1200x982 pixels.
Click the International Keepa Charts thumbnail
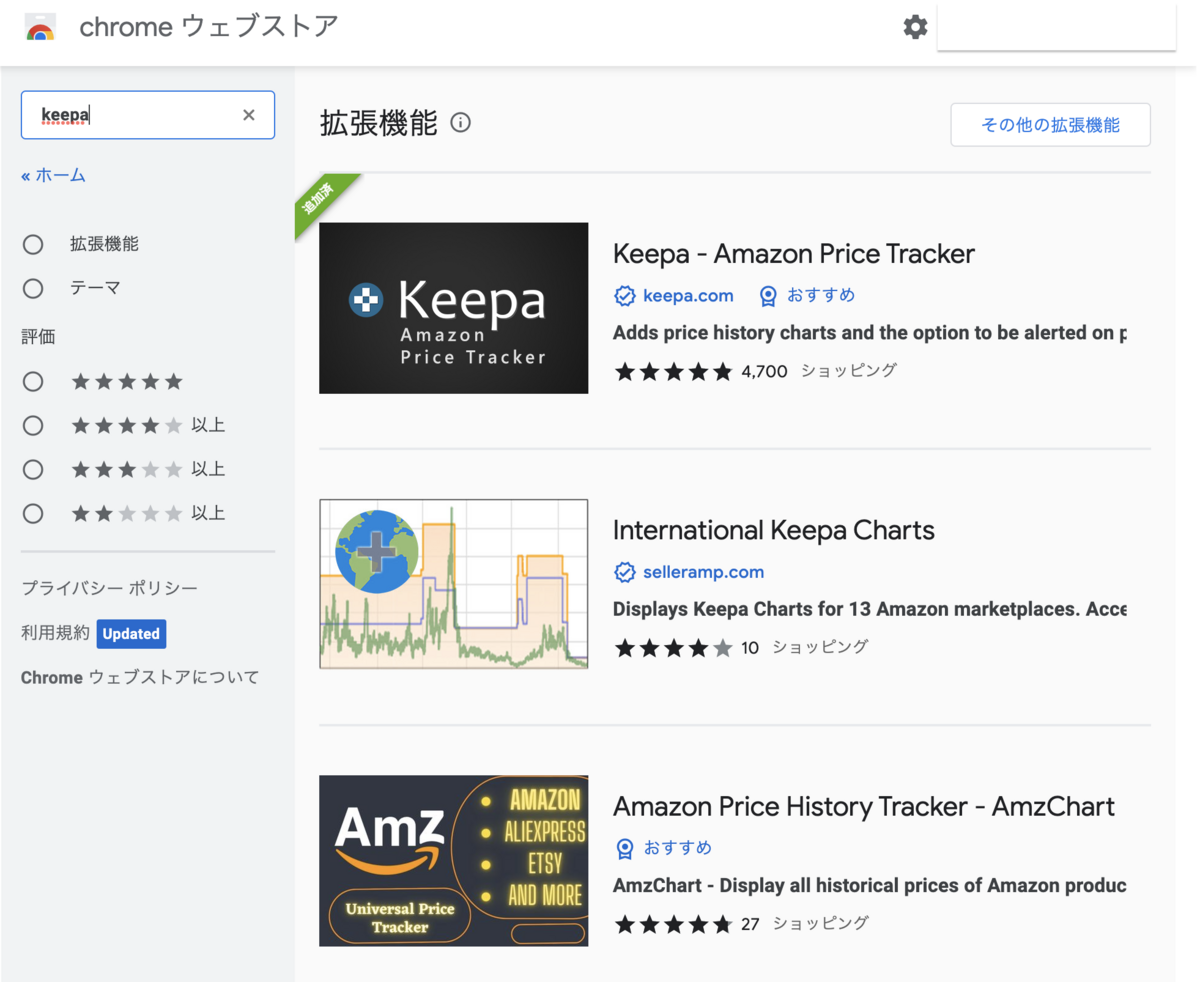pos(454,584)
